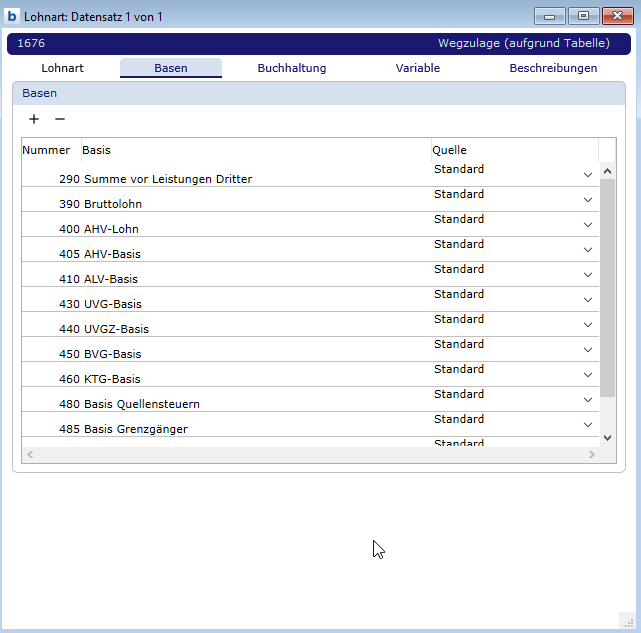The height and width of the screenshot is (633, 641).
Task: Open the Quelle dropdown for Bruttolohn
Action: pos(588,200)
